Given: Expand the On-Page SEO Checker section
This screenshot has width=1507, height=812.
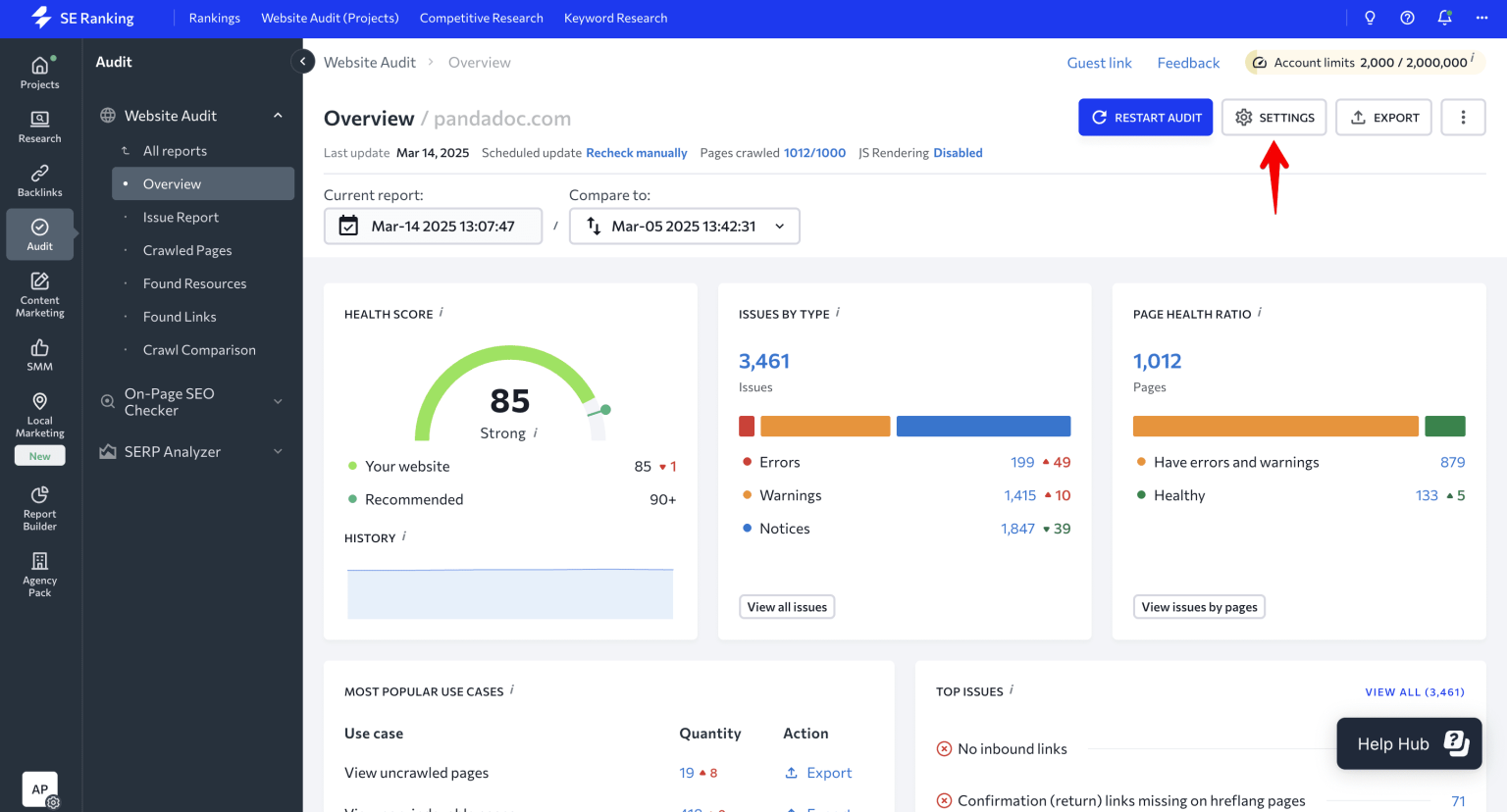Looking at the screenshot, I should [278, 401].
